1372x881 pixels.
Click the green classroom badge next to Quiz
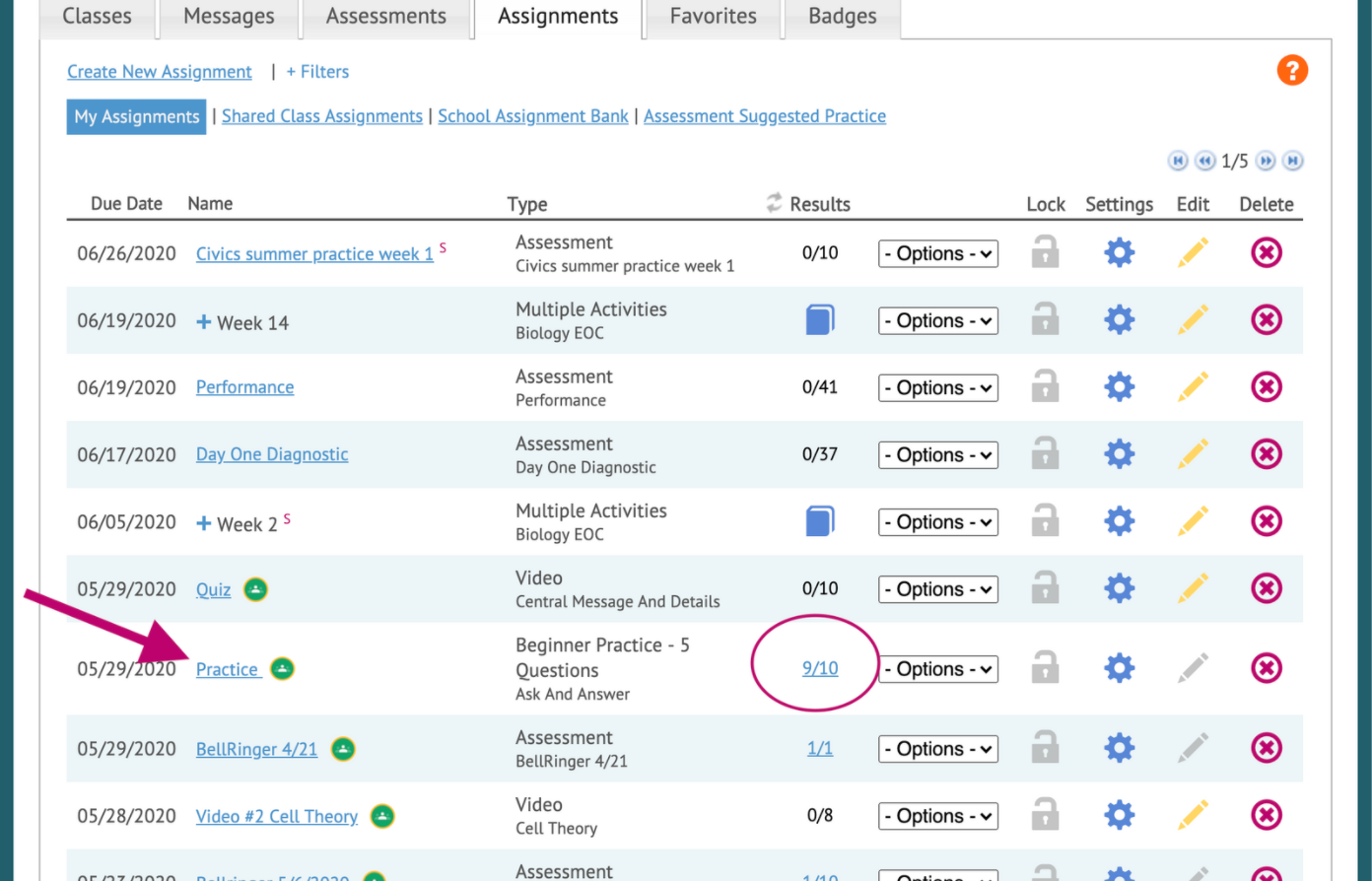pyautogui.click(x=255, y=589)
